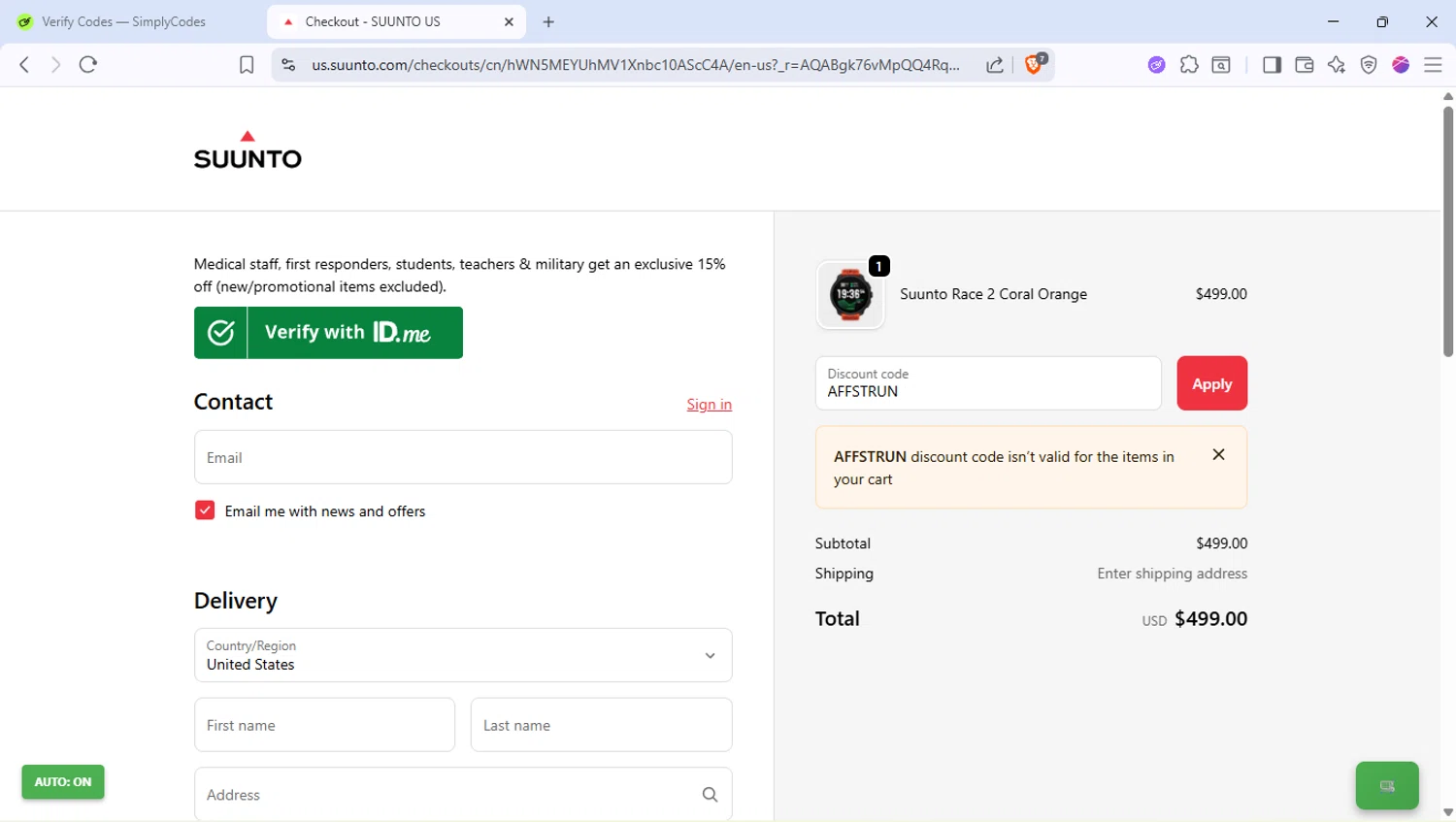Click the USD $499.00 total amount
1456x822 pixels.
pos(1195,619)
